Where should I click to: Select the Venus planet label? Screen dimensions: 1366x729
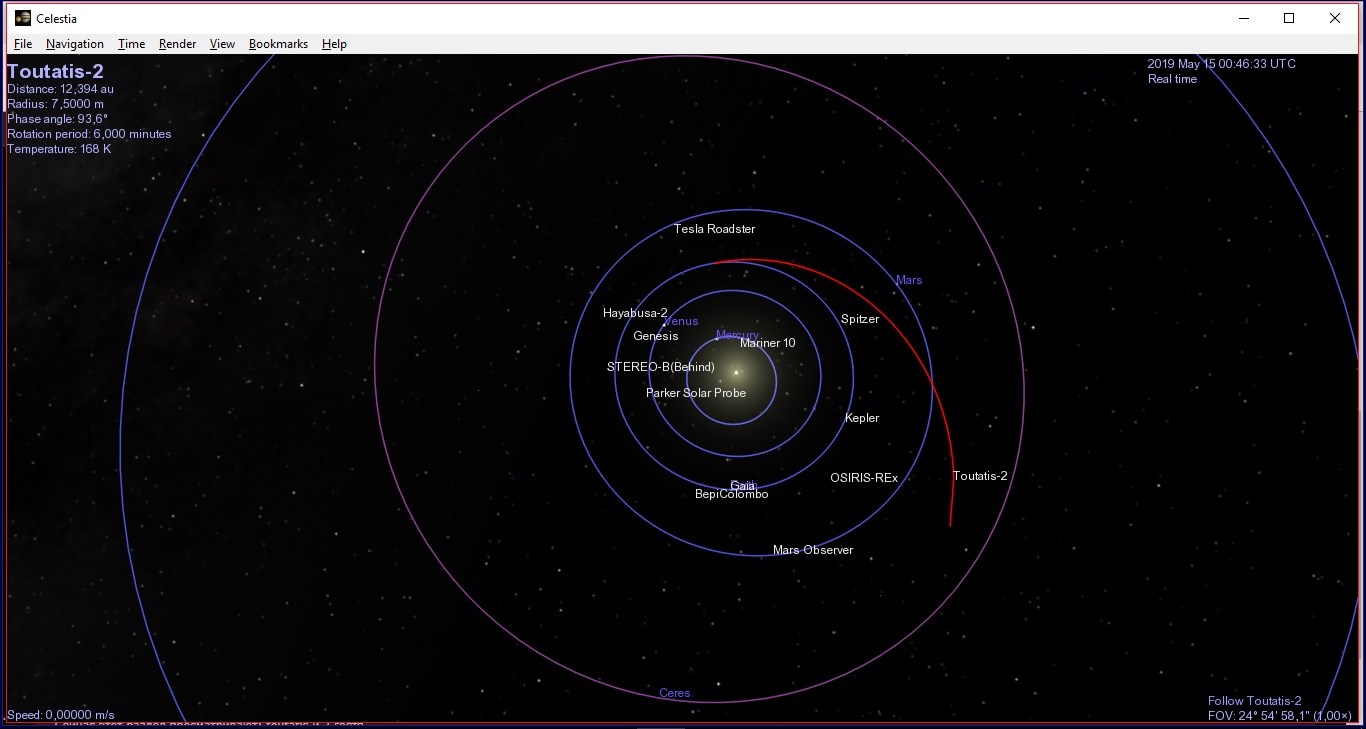(682, 321)
